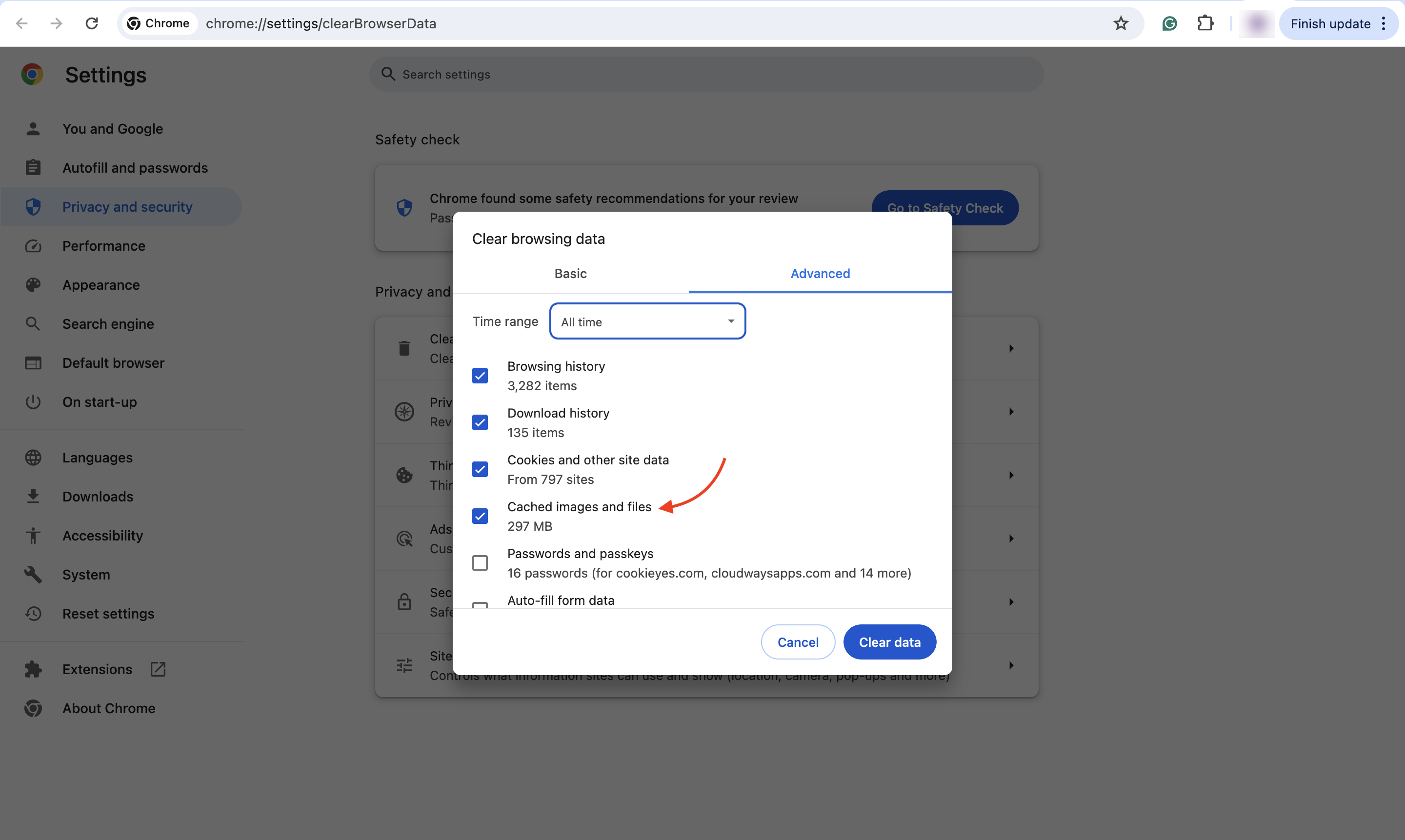Click the accessibility figure icon

[33, 536]
